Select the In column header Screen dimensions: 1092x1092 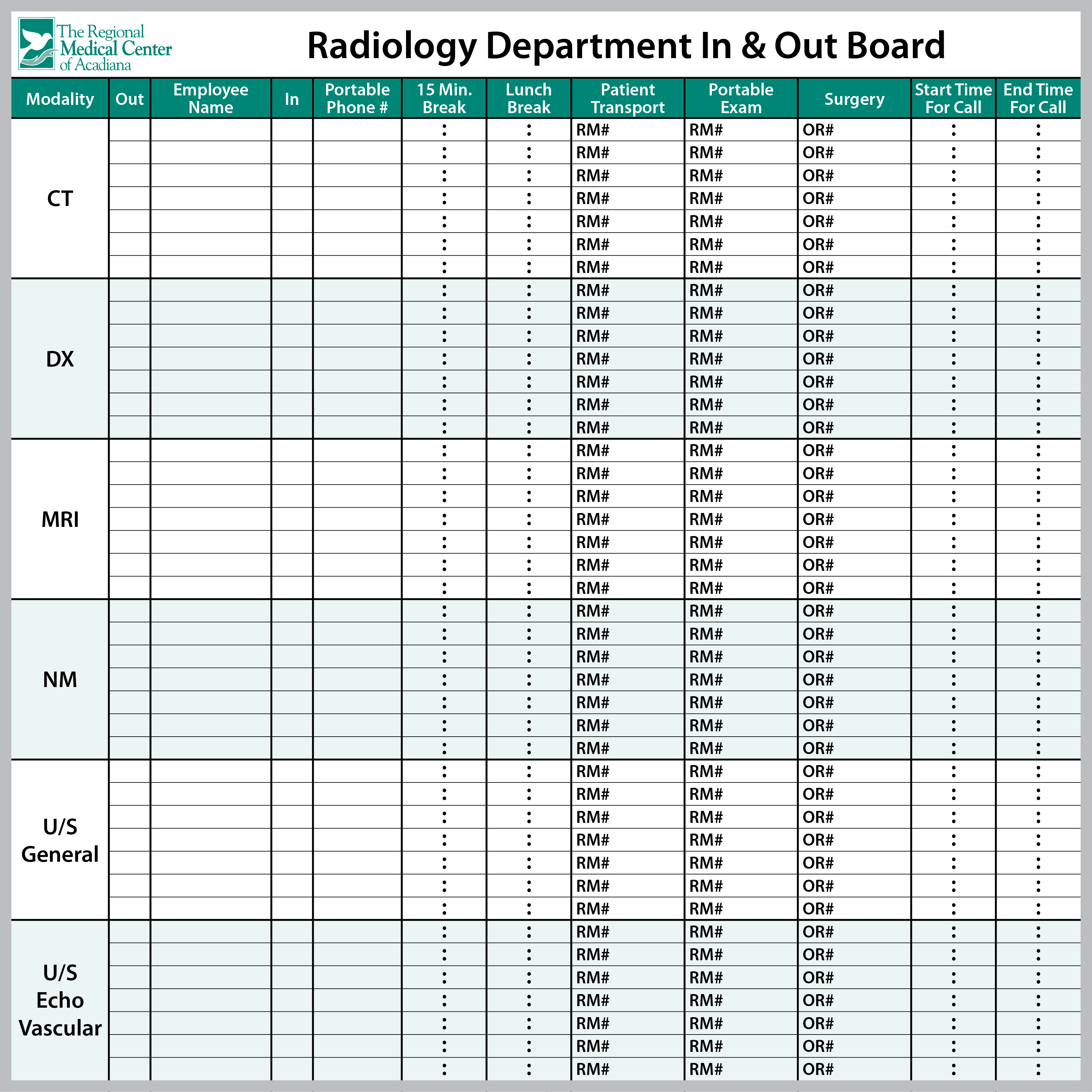click(292, 99)
